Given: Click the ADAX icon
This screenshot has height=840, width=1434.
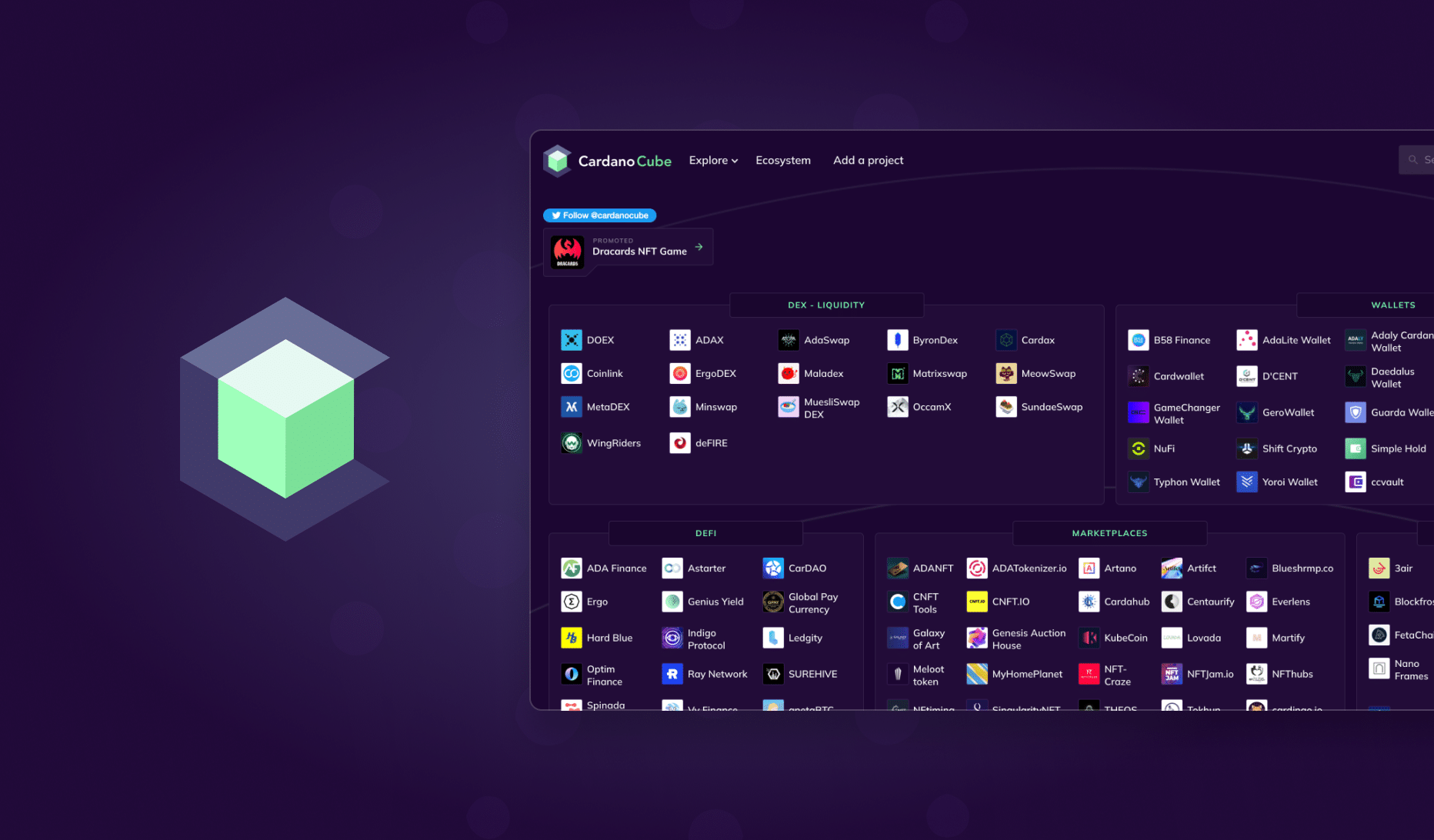Looking at the screenshot, I should [x=680, y=340].
